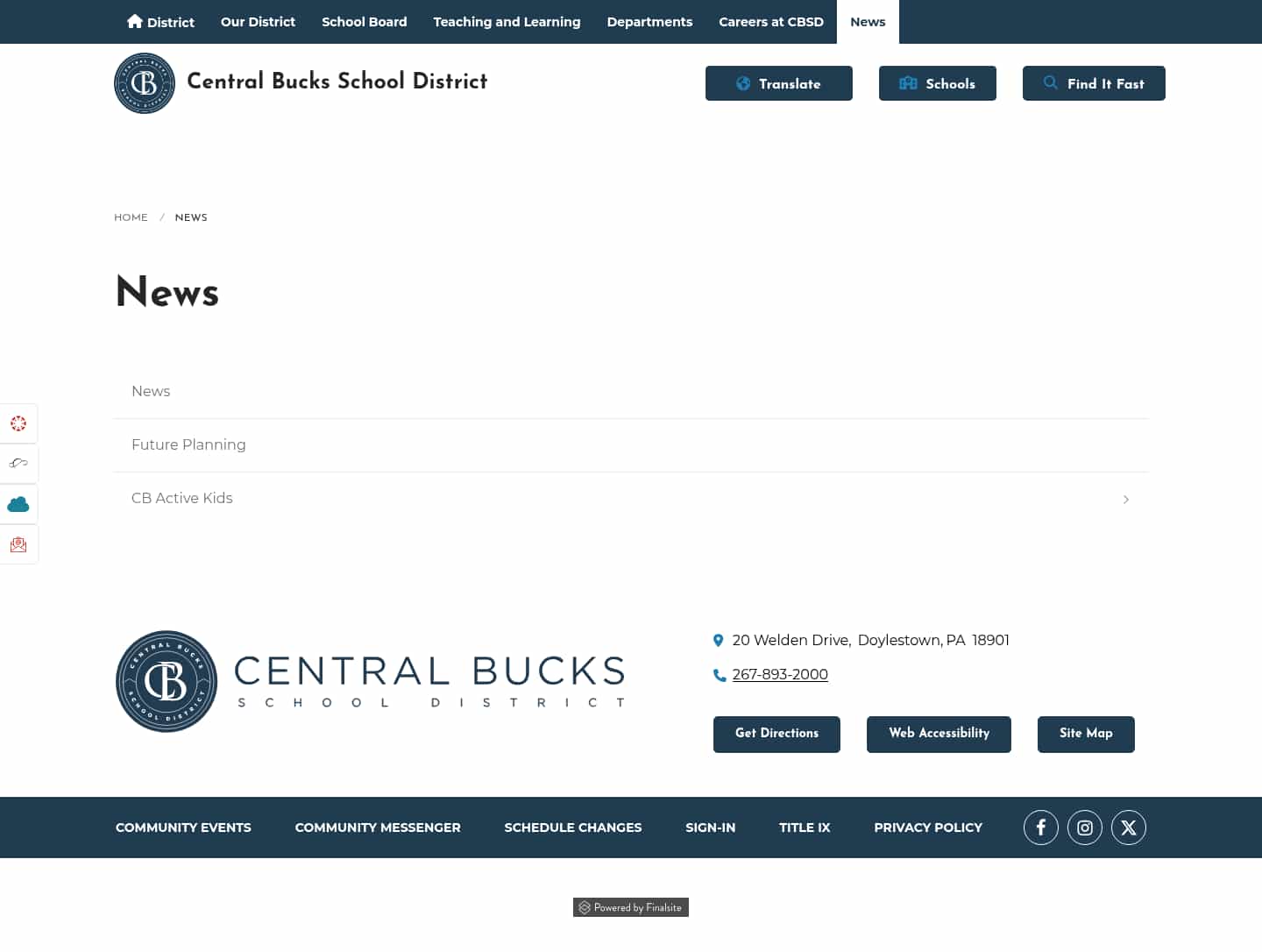Expand the CB Active Kids section

click(1125, 499)
